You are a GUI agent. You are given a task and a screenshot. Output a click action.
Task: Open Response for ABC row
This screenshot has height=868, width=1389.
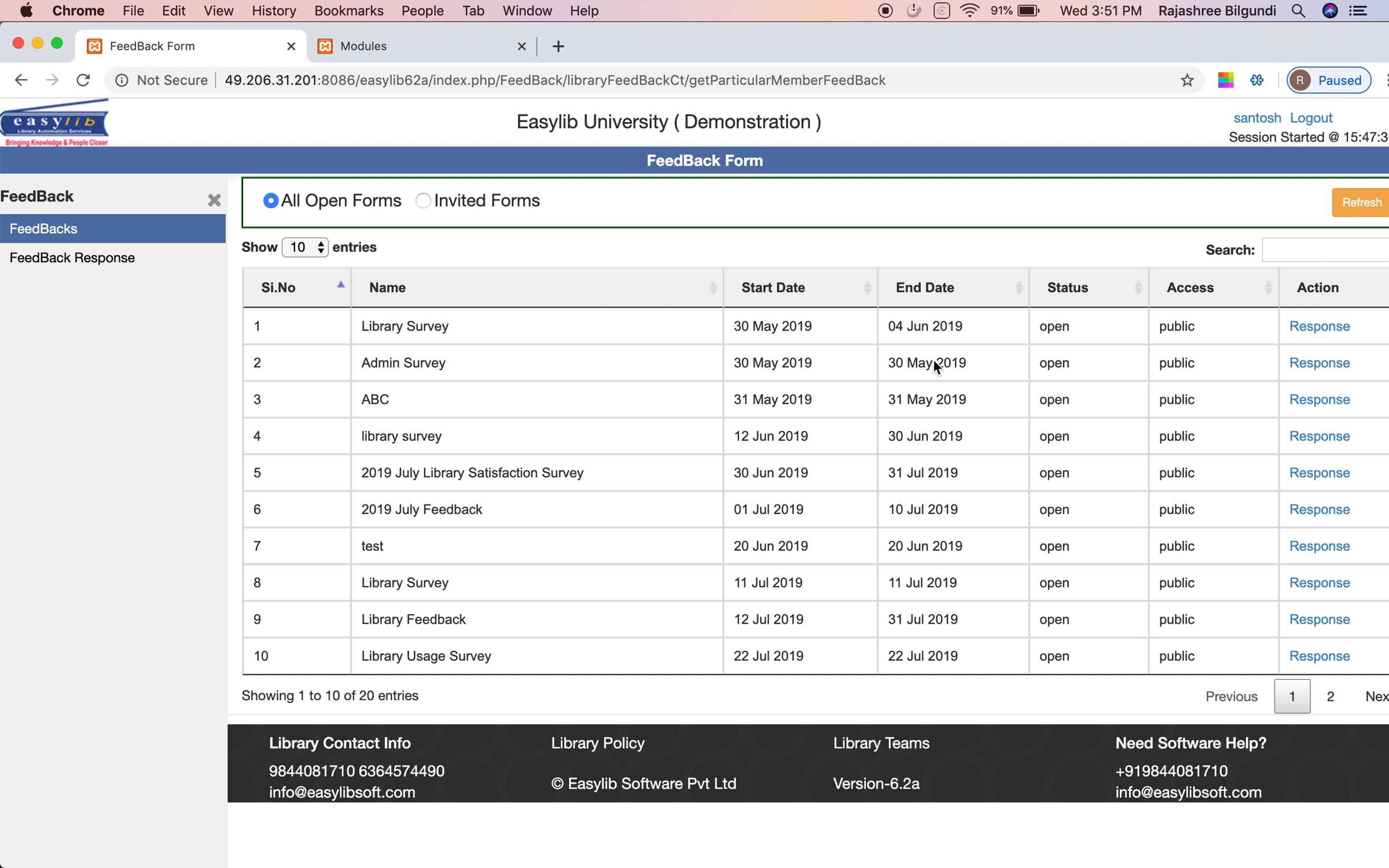(1320, 399)
